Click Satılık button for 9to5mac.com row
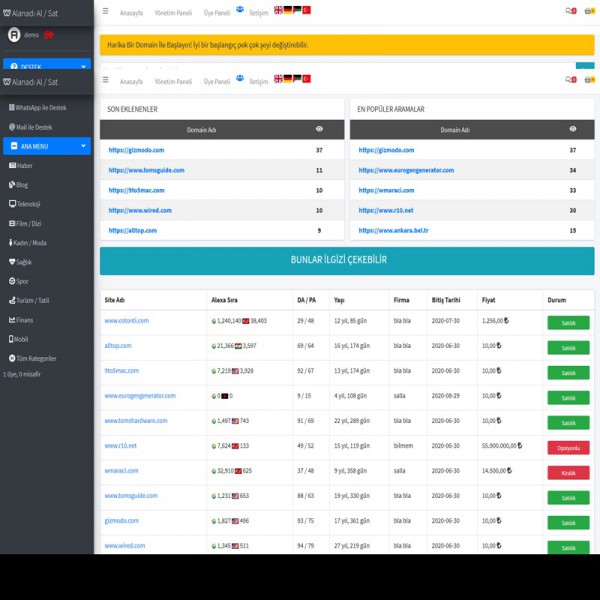The height and width of the screenshot is (600, 600). (568, 373)
